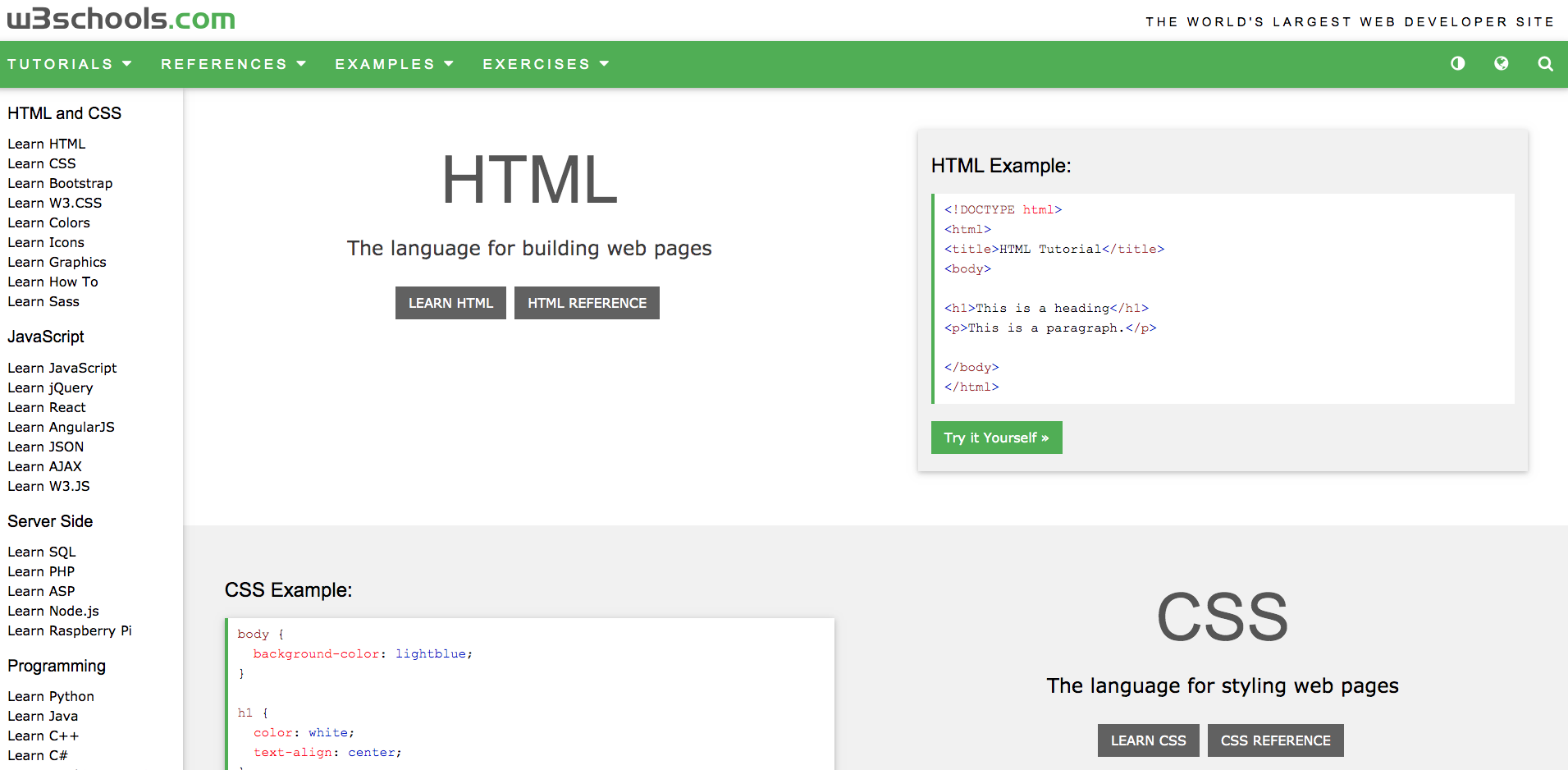Click the w3schools.com logo
Image resolution: width=1568 pixels, height=770 pixels.
pos(121,18)
